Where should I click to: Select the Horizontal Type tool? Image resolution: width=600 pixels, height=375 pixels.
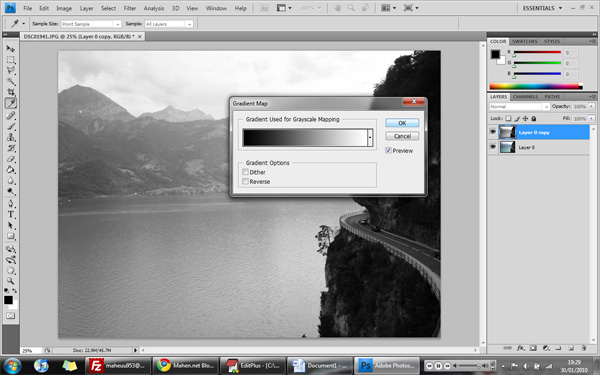(x=10, y=214)
